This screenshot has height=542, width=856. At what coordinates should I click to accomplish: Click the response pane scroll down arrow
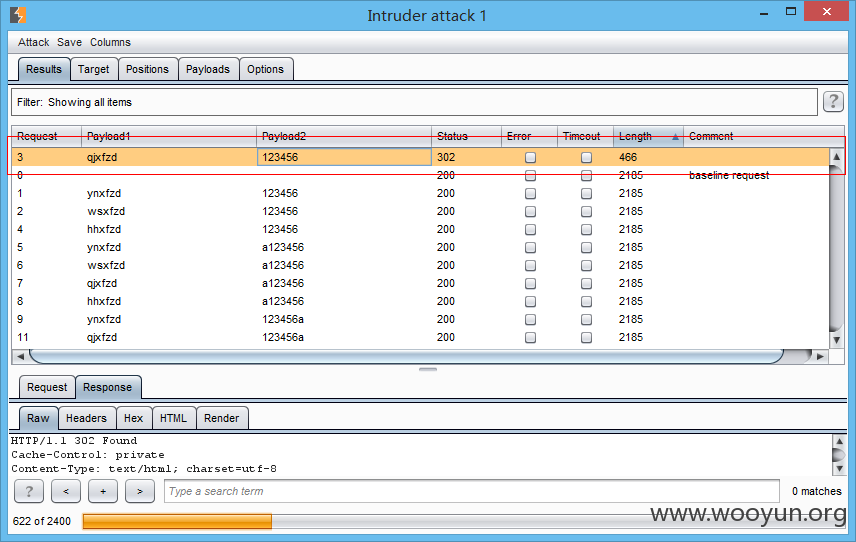tap(840, 469)
